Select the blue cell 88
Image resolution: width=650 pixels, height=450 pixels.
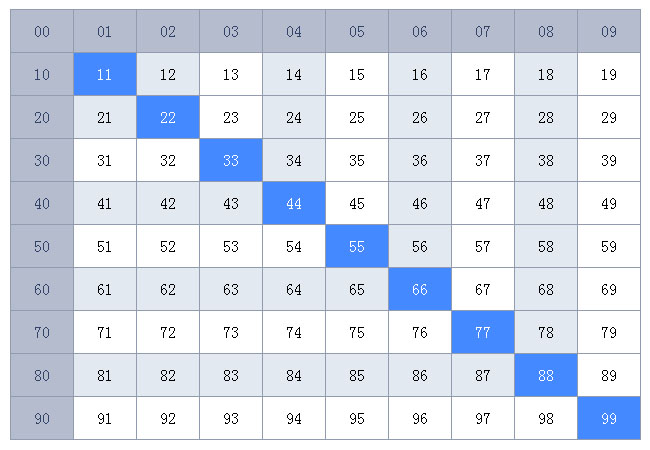click(546, 376)
